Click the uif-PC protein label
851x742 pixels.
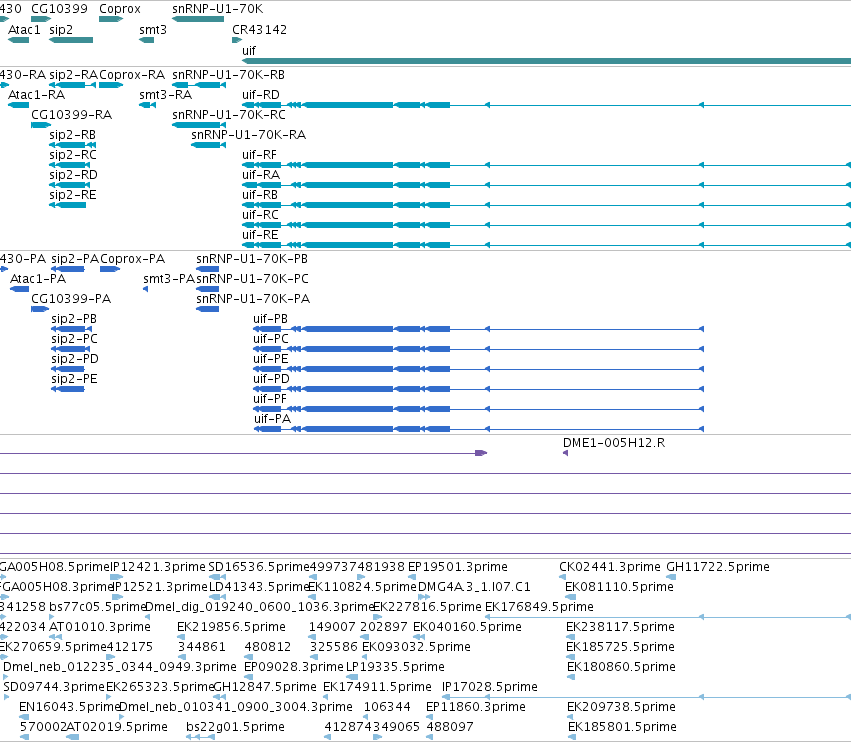(271, 339)
